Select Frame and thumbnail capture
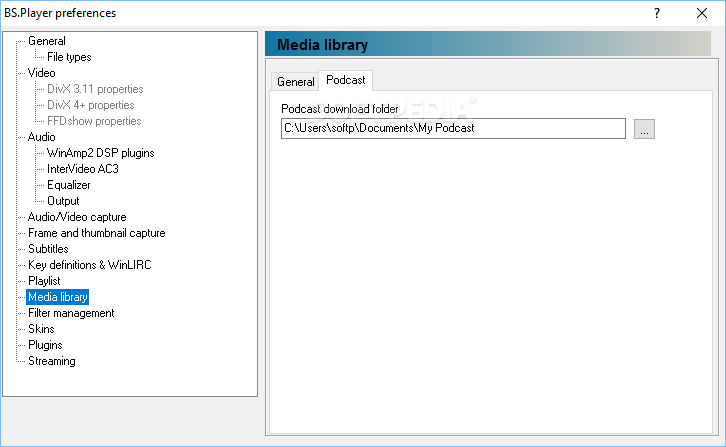The height and width of the screenshot is (447, 726). [97, 233]
